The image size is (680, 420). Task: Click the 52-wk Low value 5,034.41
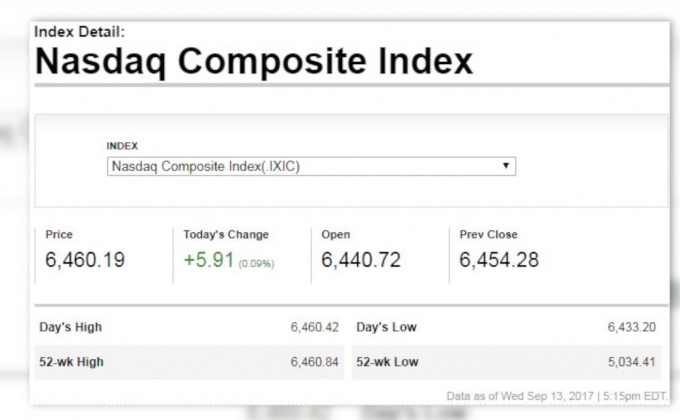coord(631,361)
